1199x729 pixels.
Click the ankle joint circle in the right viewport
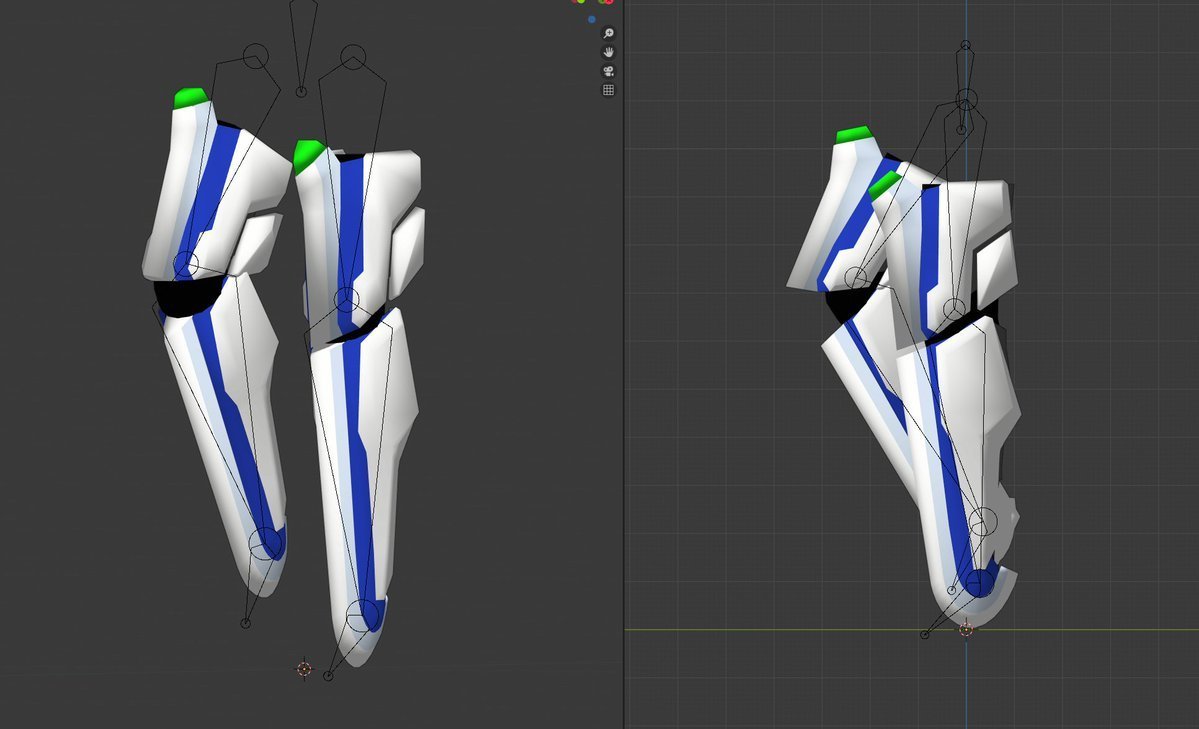click(983, 522)
